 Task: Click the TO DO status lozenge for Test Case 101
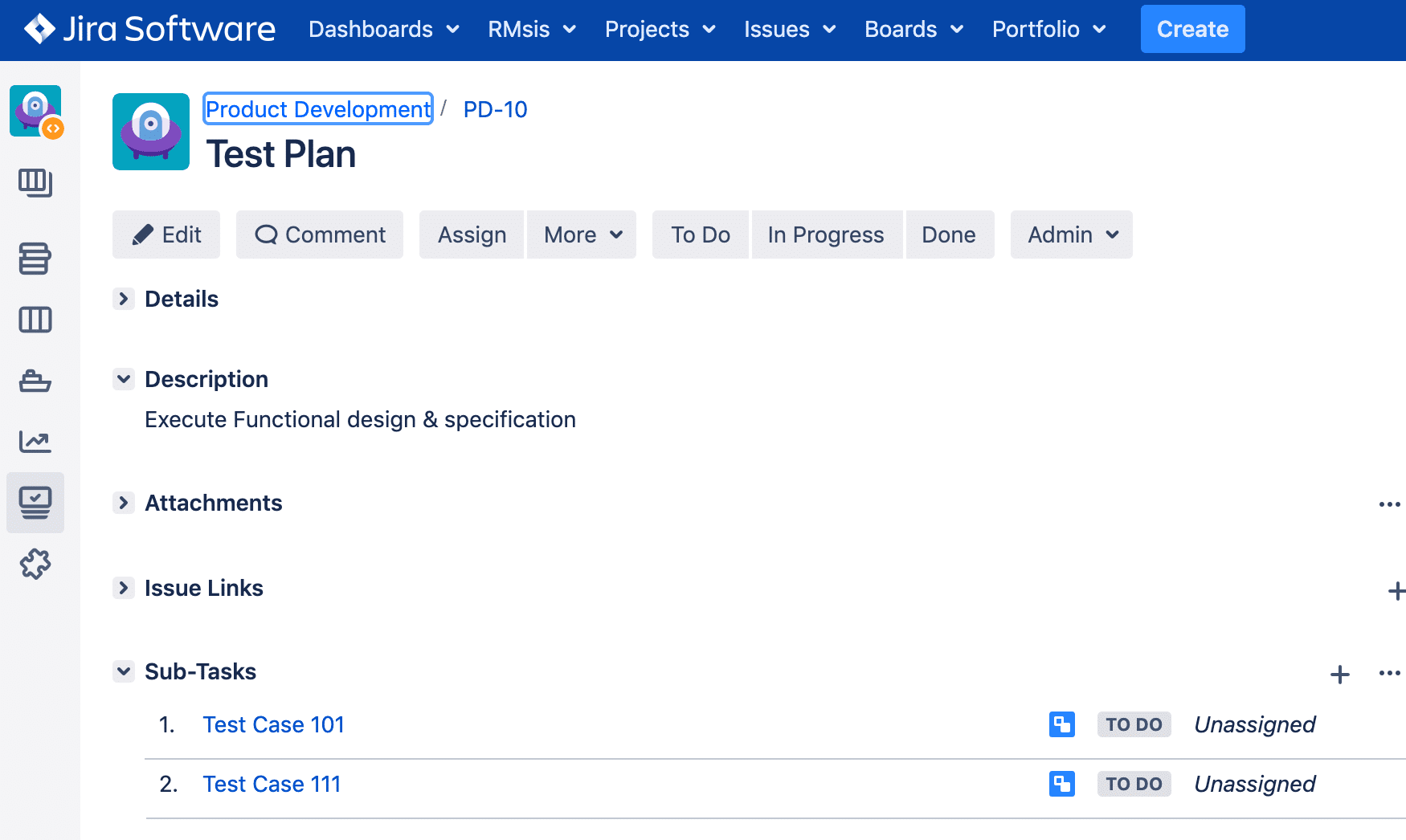click(1134, 724)
